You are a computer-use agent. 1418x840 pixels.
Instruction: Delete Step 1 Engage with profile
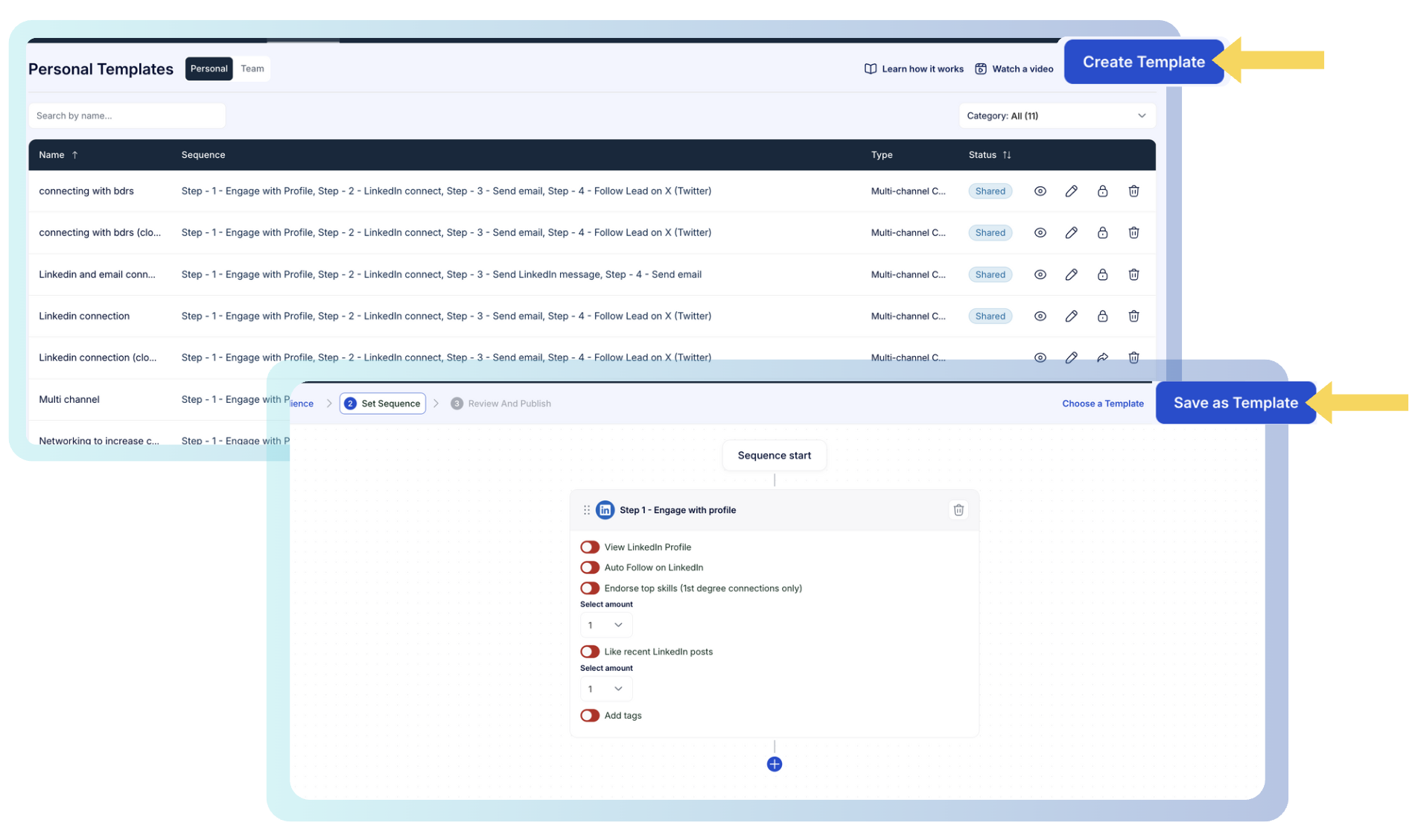click(958, 510)
